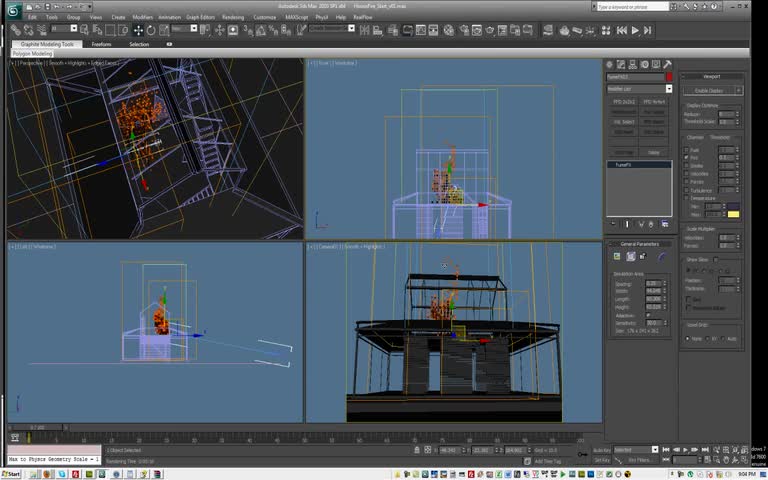Toggle the Fire channel checkbox

(687, 158)
